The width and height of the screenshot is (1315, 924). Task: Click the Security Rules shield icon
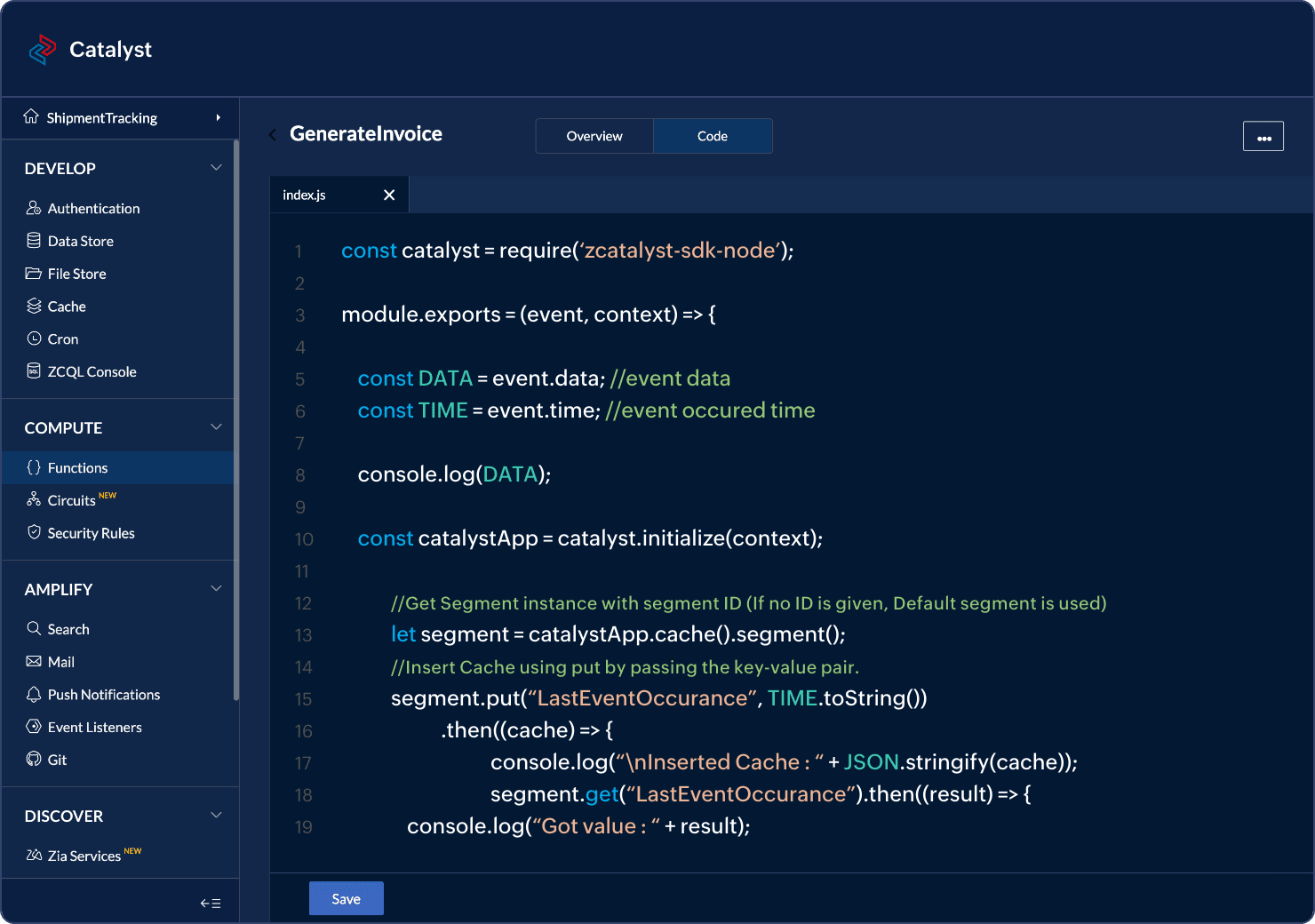click(x=34, y=533)
